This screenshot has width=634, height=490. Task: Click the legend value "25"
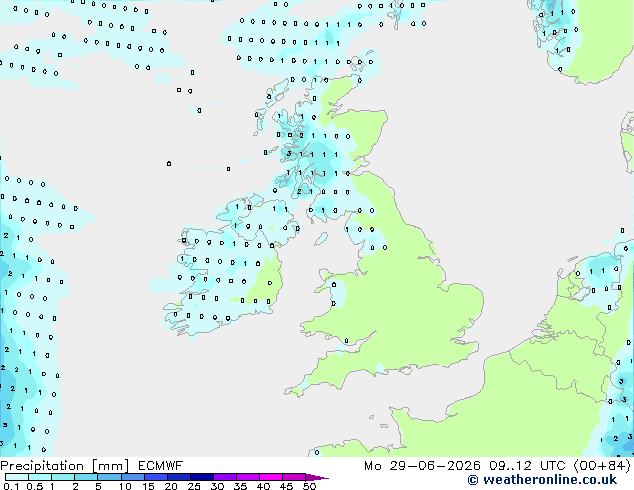tap(194, 486)
